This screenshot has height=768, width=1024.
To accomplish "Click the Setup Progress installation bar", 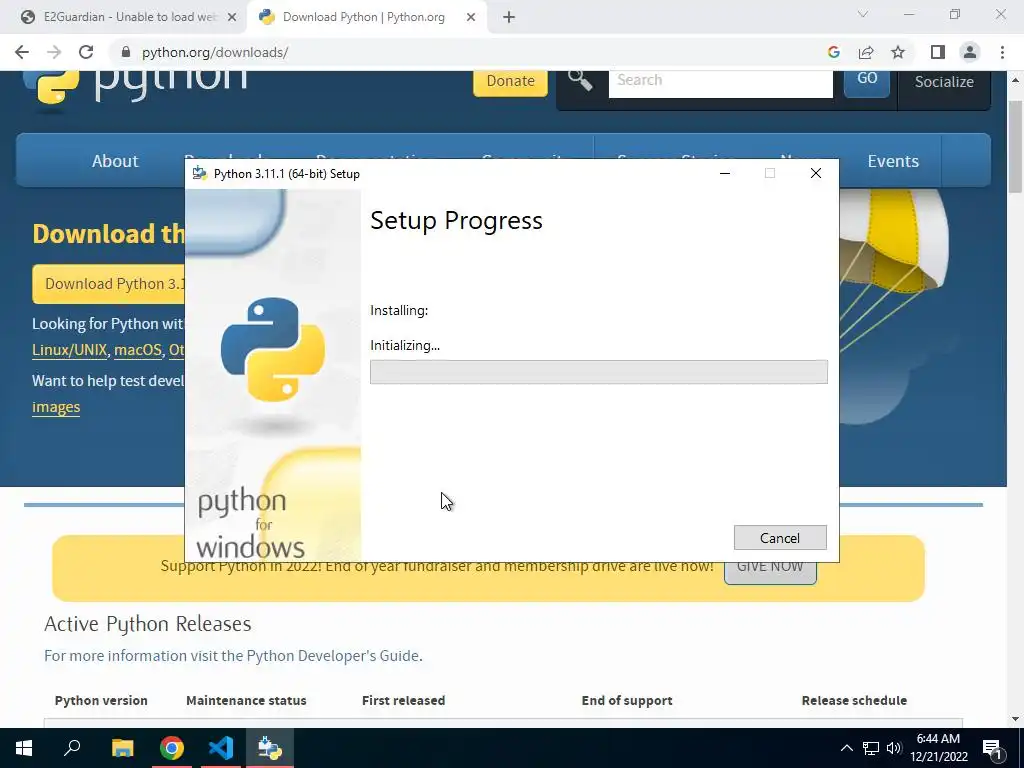I will click(598, 372).
